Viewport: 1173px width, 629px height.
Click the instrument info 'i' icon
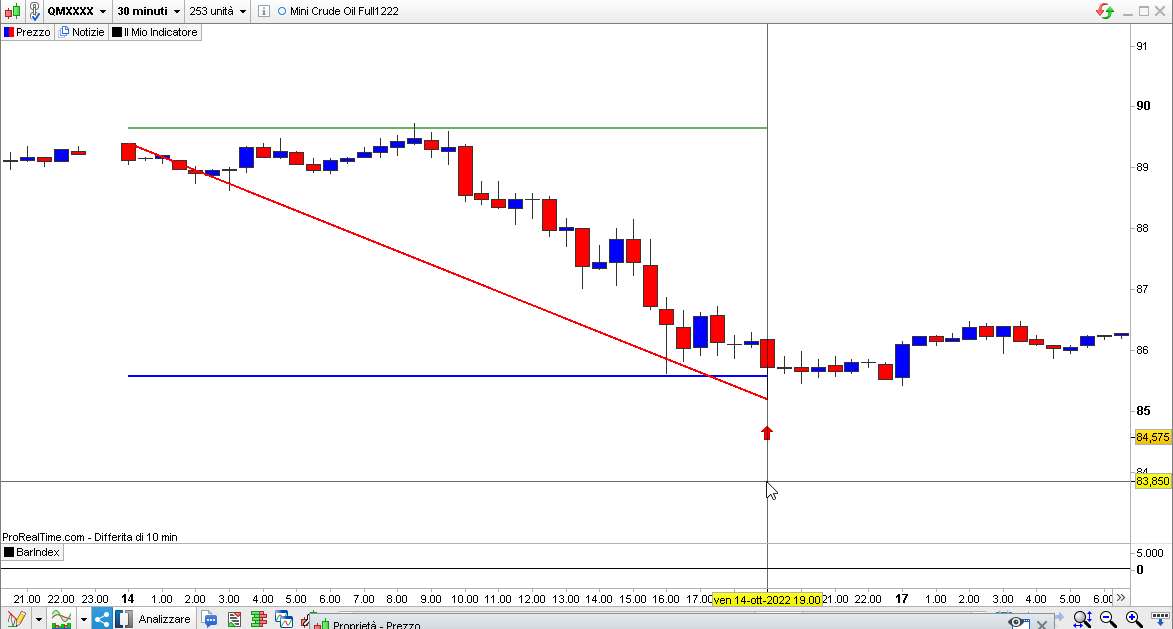point(263,11)
